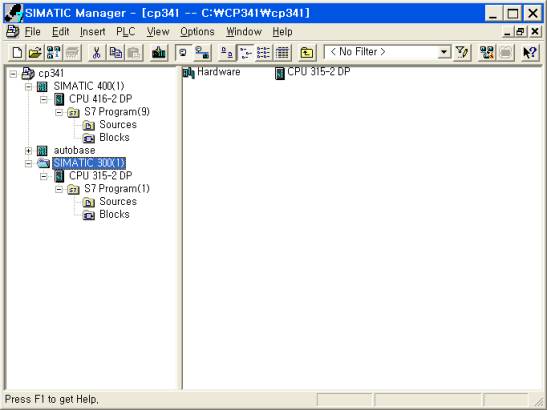Screen dimensions: 547x410
Task: Click the Download to PLC icon
Action: tap(158, 53)
